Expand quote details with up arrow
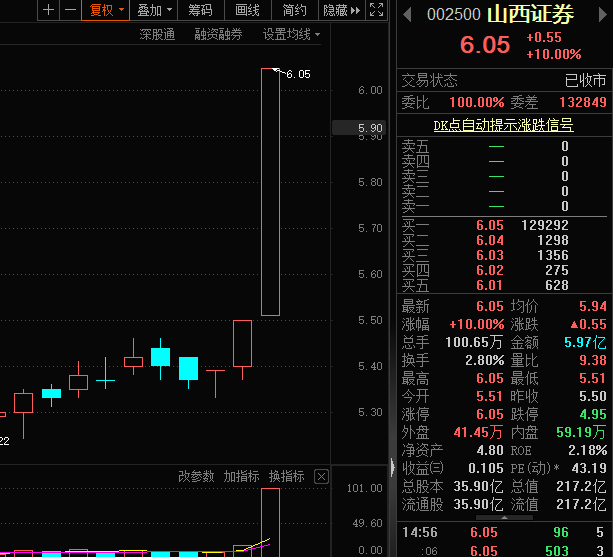This screenshot has width=613, height=557. (x=504, y=518)
